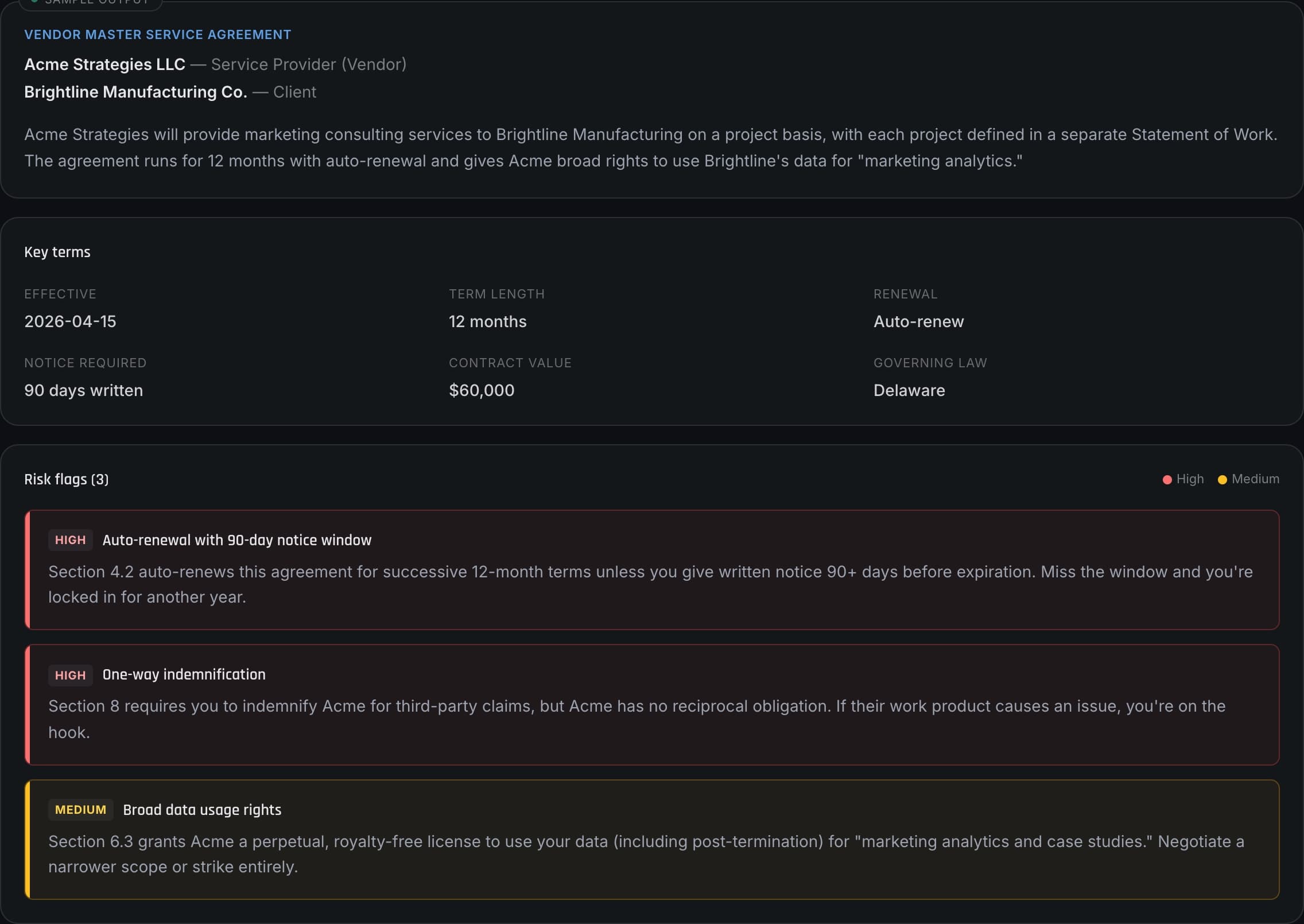The height and width of the screenshot is (924, 1304).
Task: Click the Risk flags (3) heading
Action: [x=67, y=479]
